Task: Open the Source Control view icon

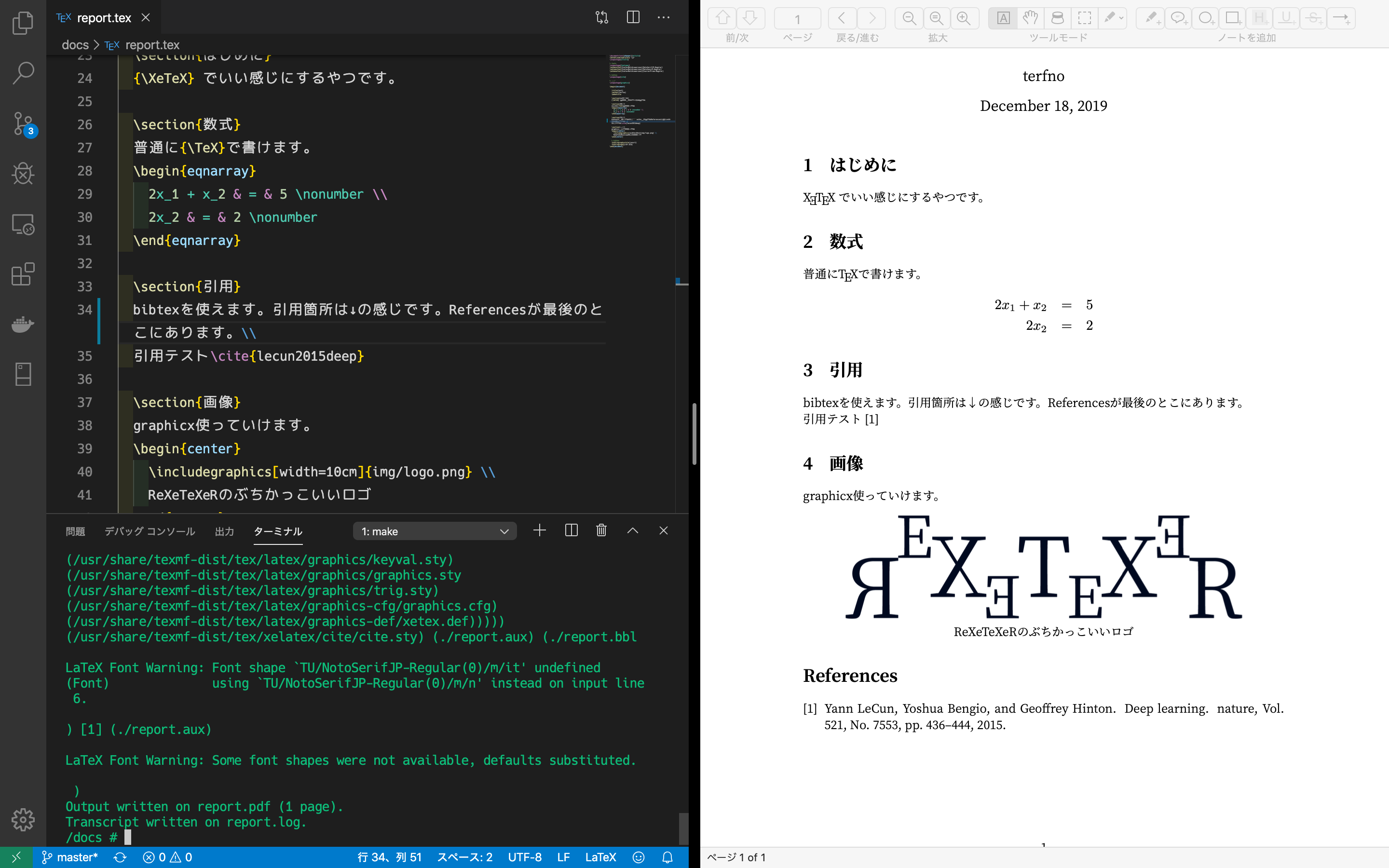Action: (23, 123)
